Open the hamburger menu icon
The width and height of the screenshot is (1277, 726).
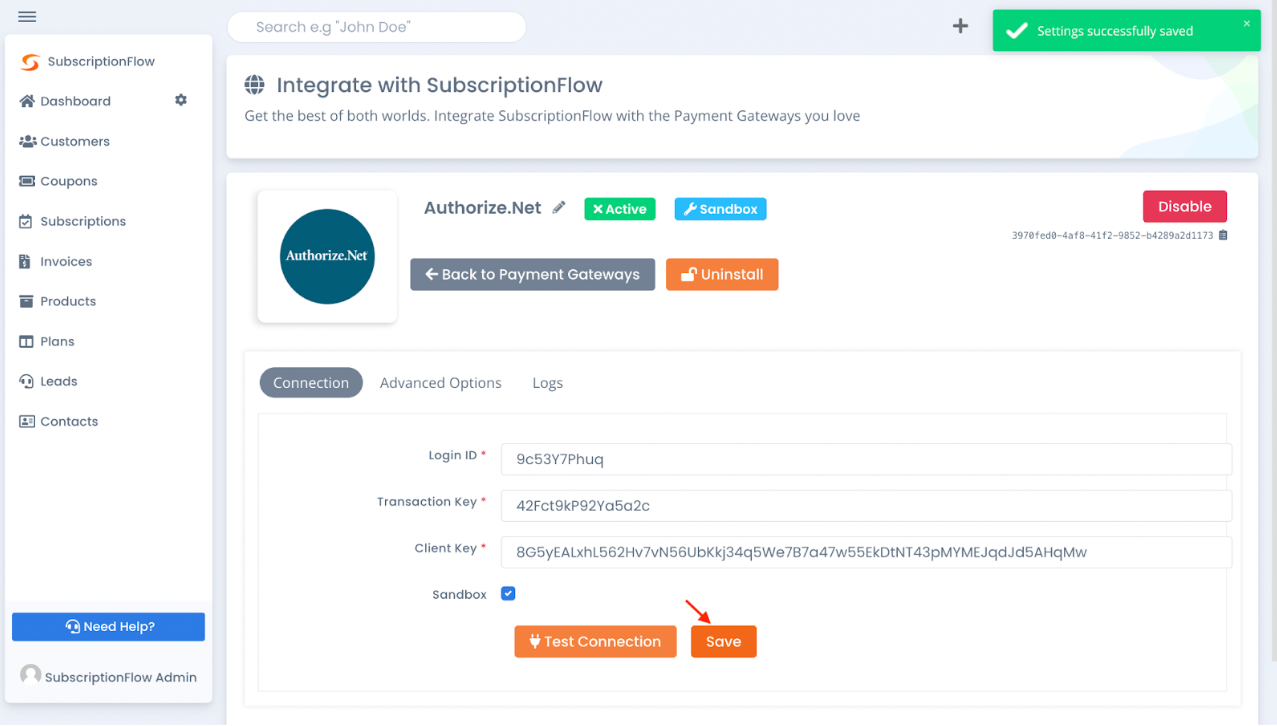(27, 17)
